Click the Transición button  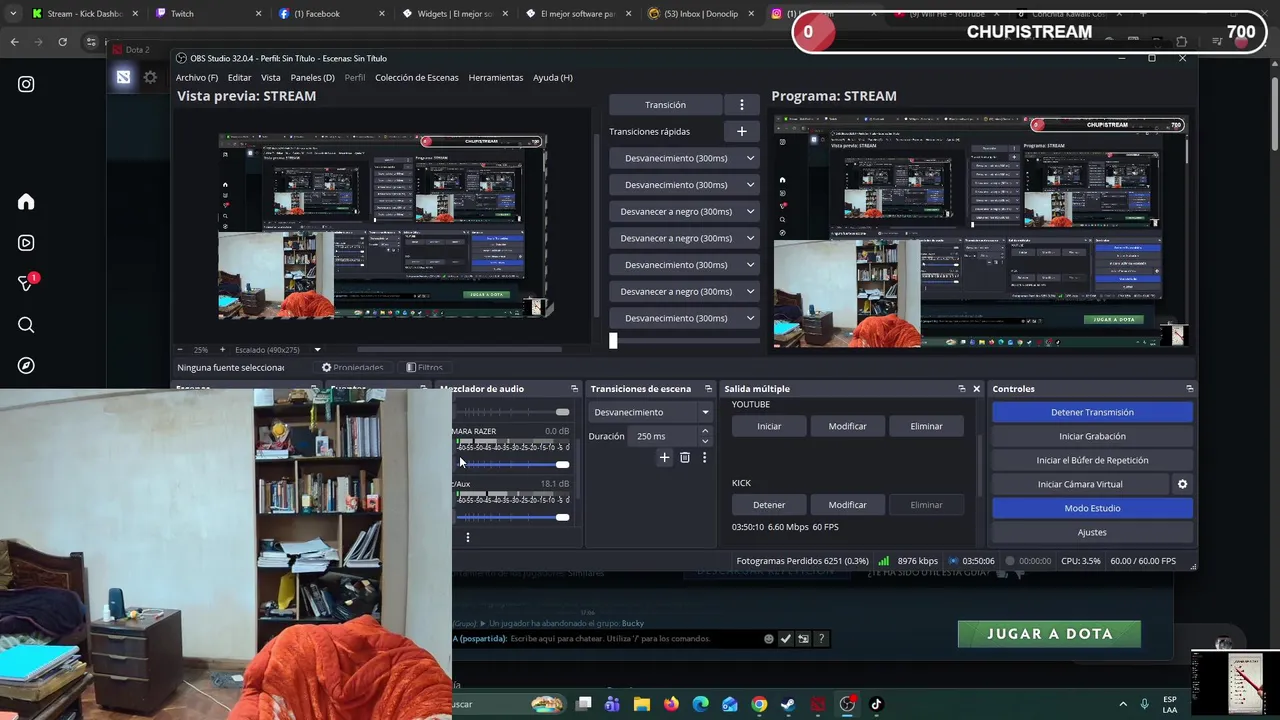(665, 105)
